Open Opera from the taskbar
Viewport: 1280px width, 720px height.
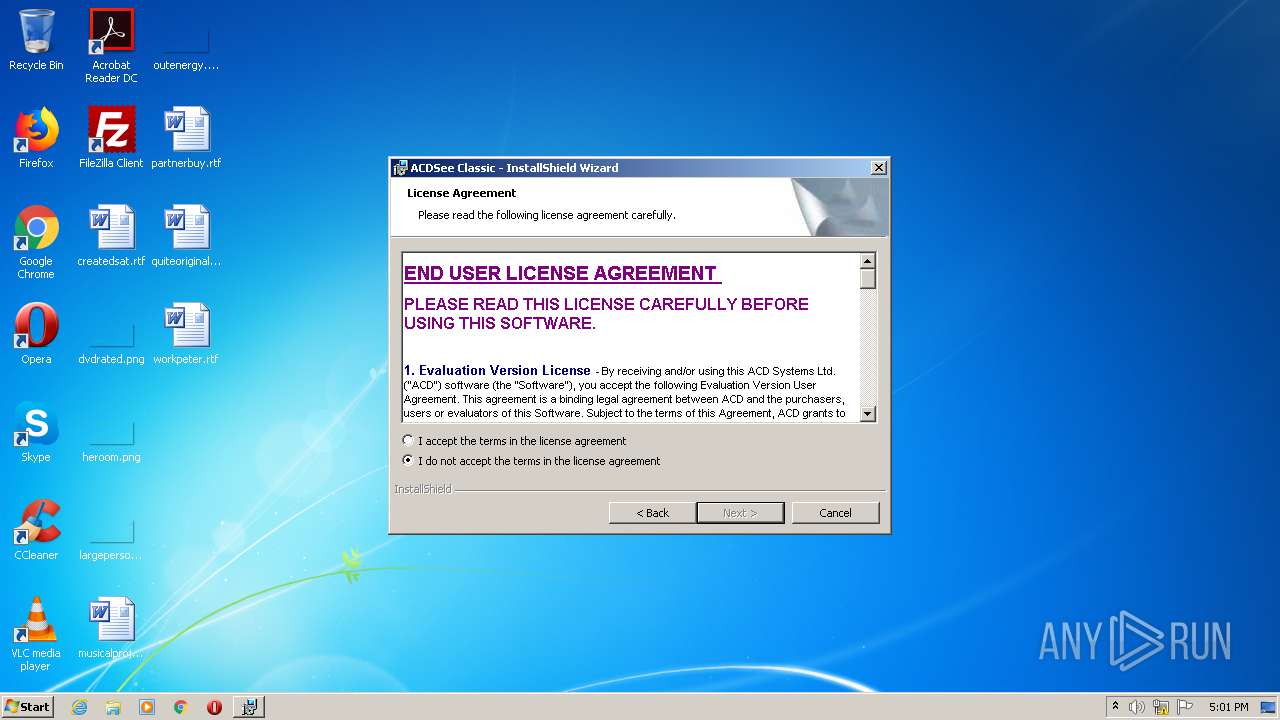point(214,707)
